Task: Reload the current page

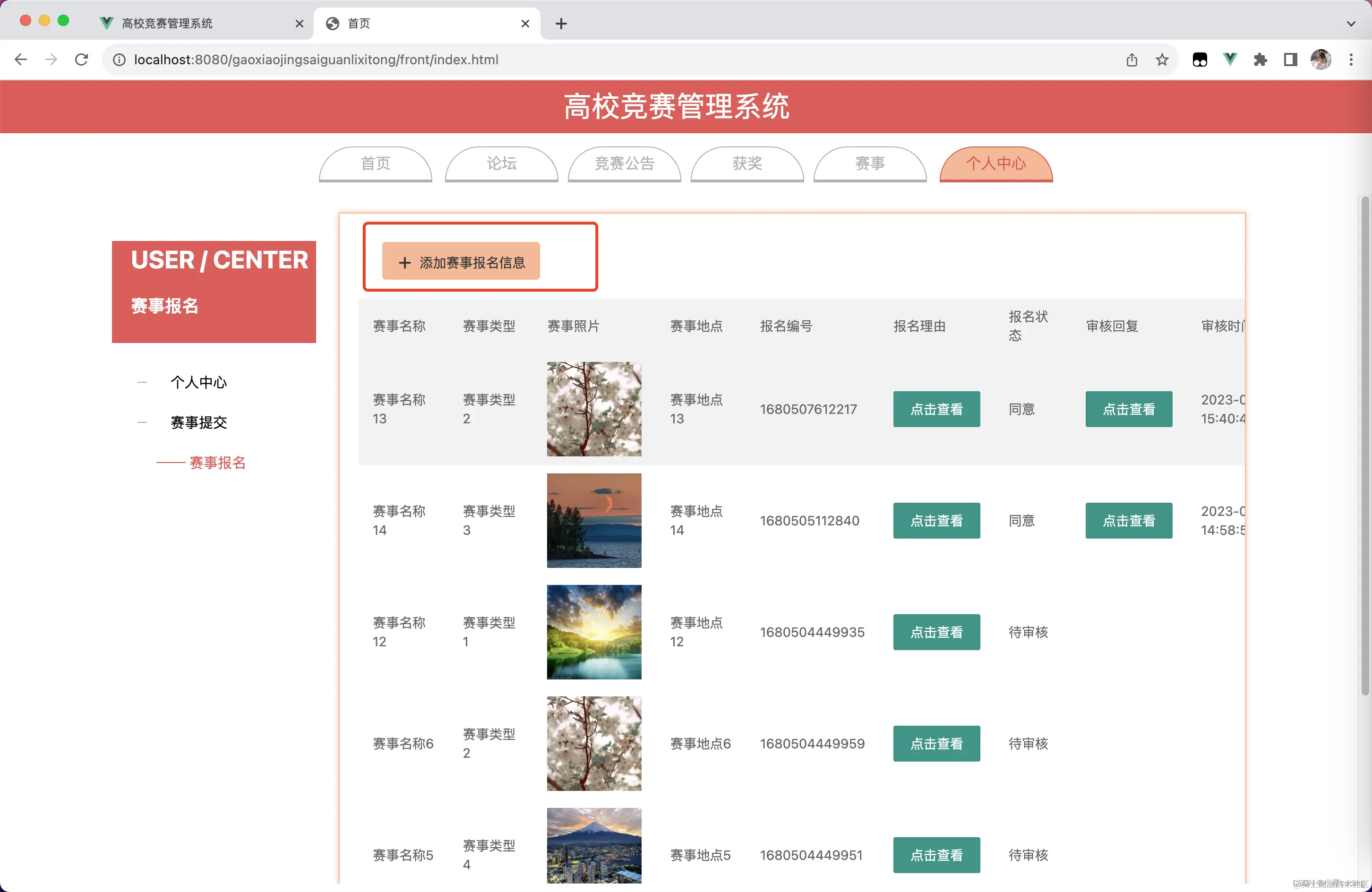Action: click(81, 60)
